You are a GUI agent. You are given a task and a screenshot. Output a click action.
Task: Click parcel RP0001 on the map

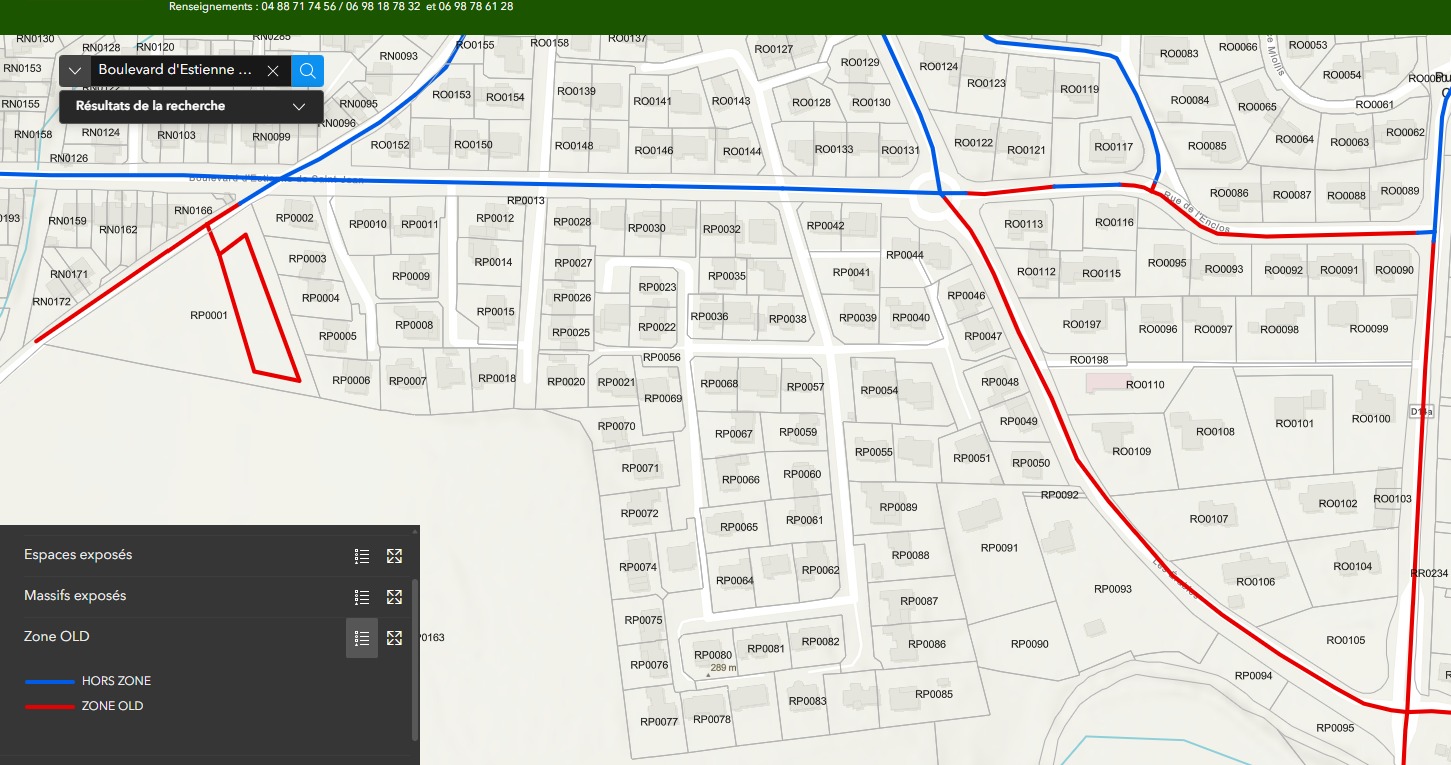(x=209, y=316)
